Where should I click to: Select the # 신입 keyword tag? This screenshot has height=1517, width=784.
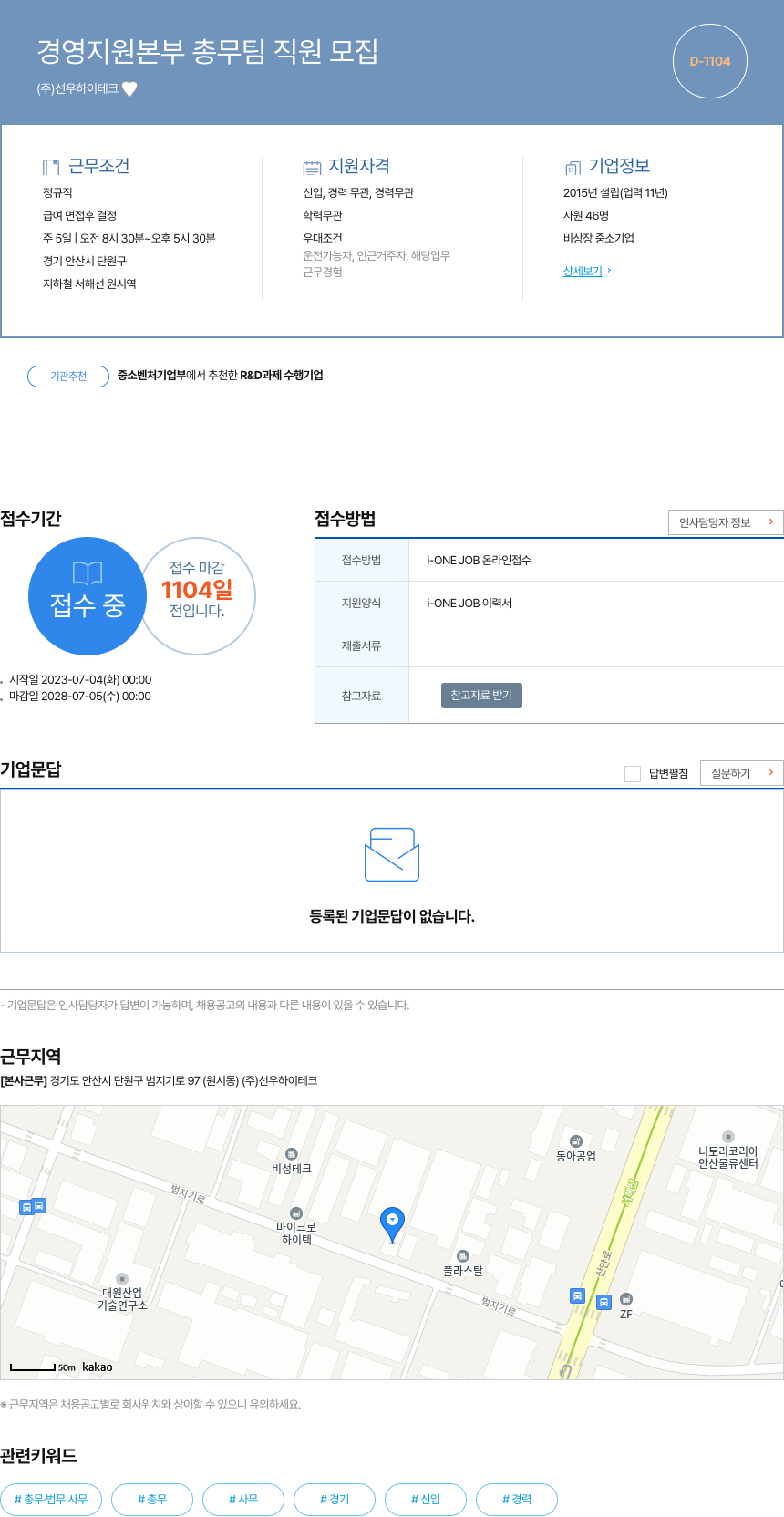[x=426, y=1499]
